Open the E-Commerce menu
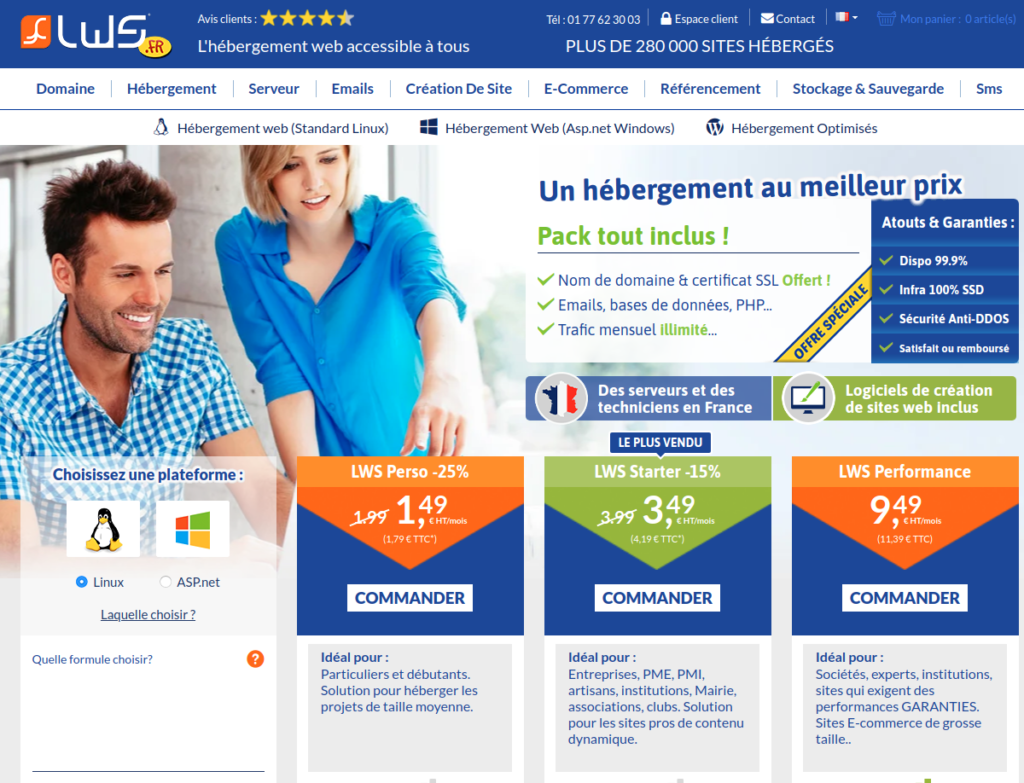The height and width of the screenshot is (783, 1024). coord(586,89)
